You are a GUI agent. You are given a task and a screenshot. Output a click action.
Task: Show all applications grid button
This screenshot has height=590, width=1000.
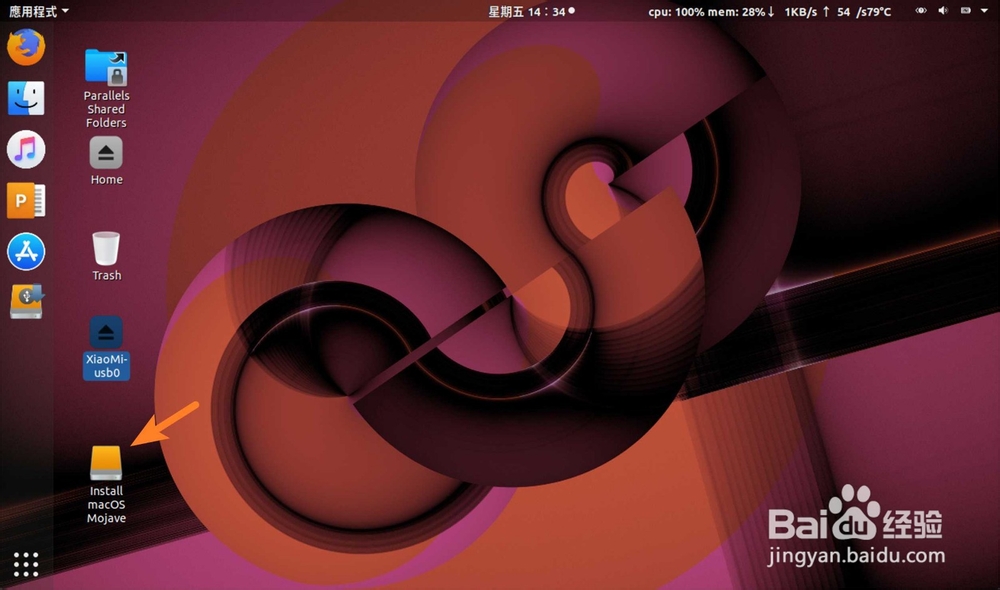pos(26,564)
